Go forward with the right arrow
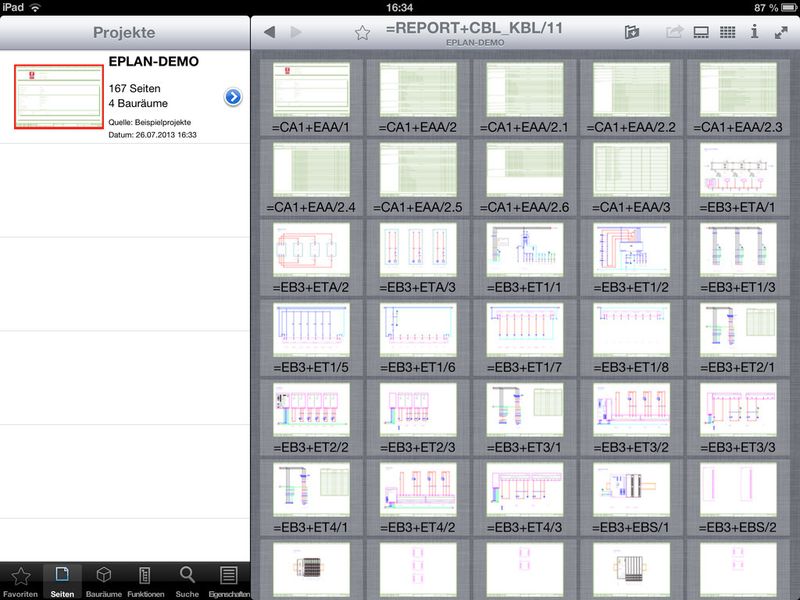Image resolution: width=800 pixels, height=600 pixels. click(296, 32)
